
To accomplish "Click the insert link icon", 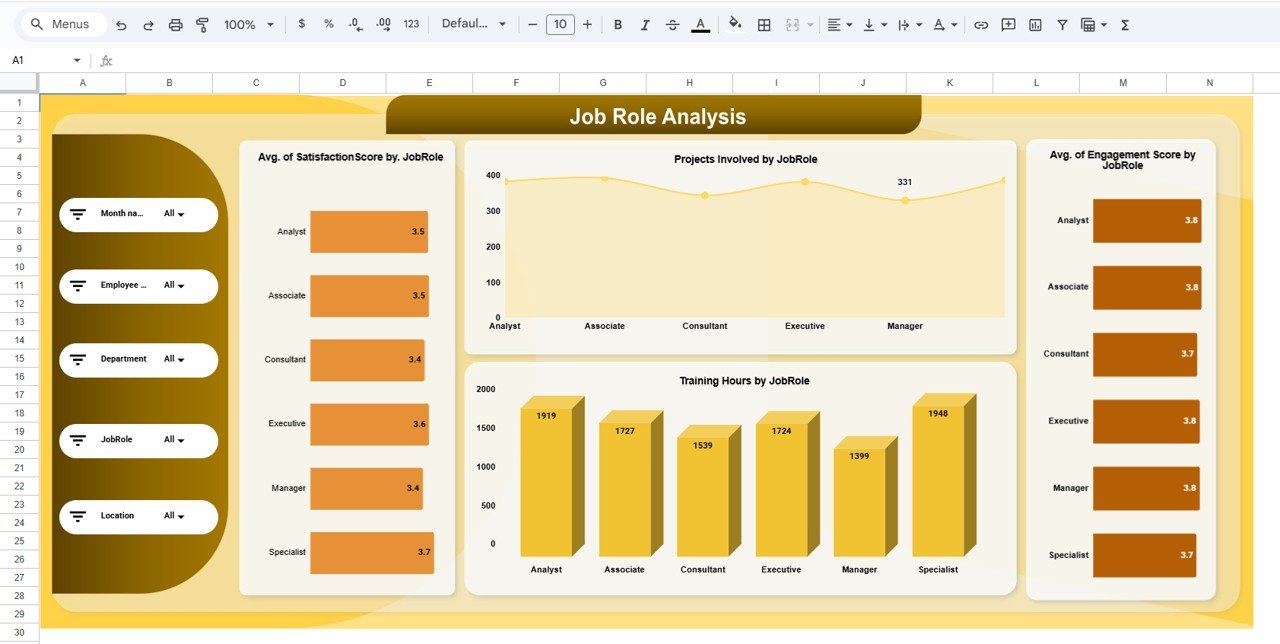I will coord(981,24).
